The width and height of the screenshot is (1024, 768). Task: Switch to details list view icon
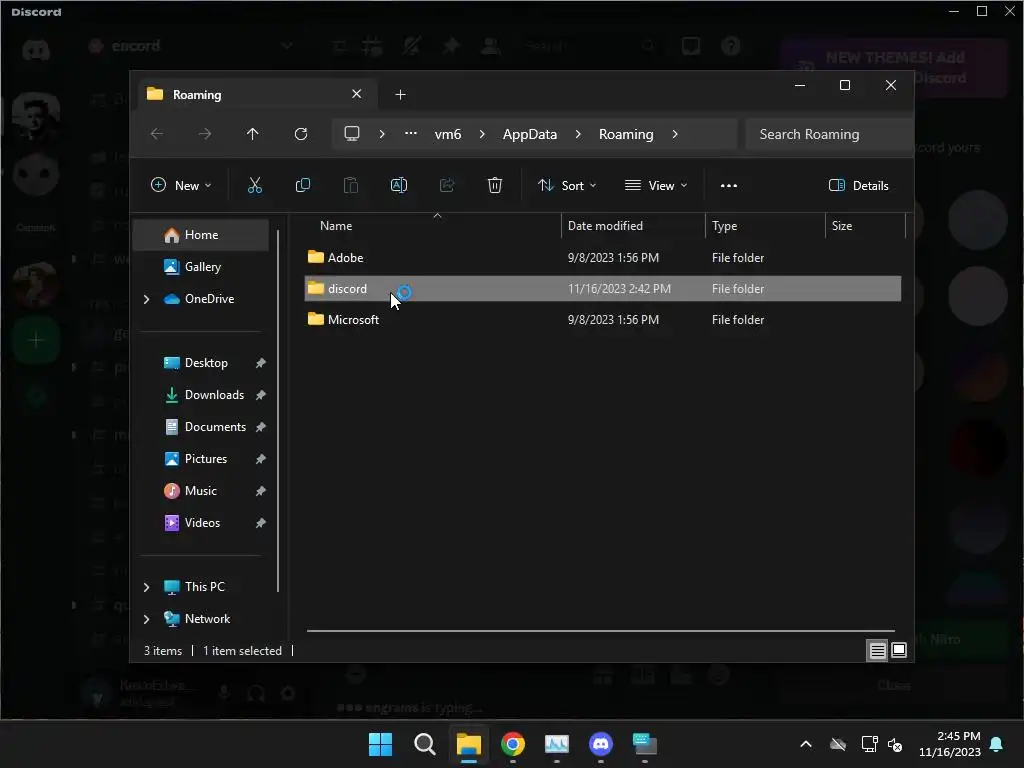click(877, 650)
